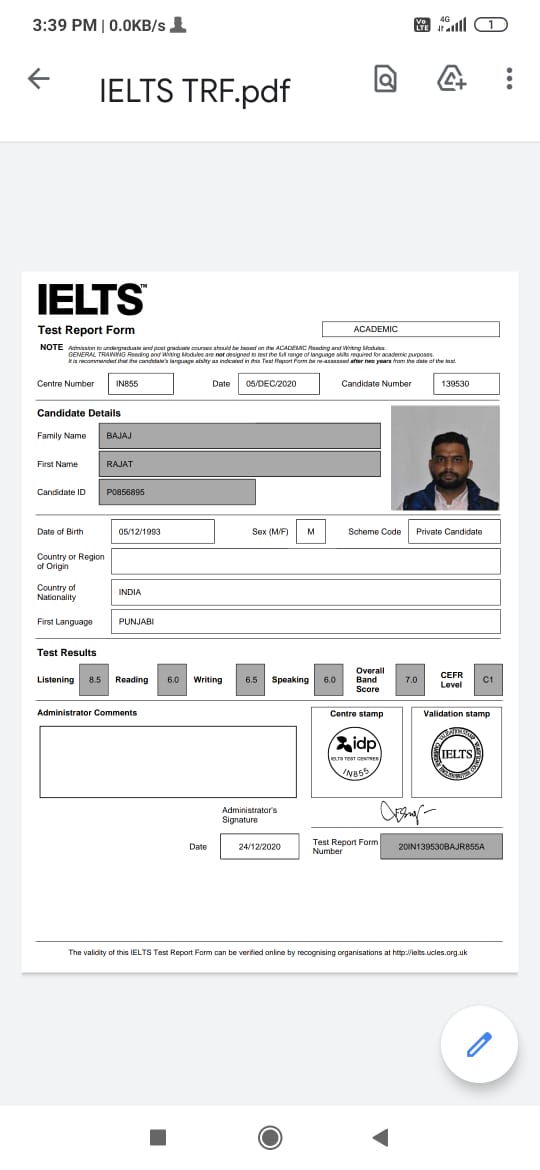Image resolution: width=540 pixels, height=1170 pixels.
Task: Tap the CEFR Level C1 box
Action: [488, 680]
